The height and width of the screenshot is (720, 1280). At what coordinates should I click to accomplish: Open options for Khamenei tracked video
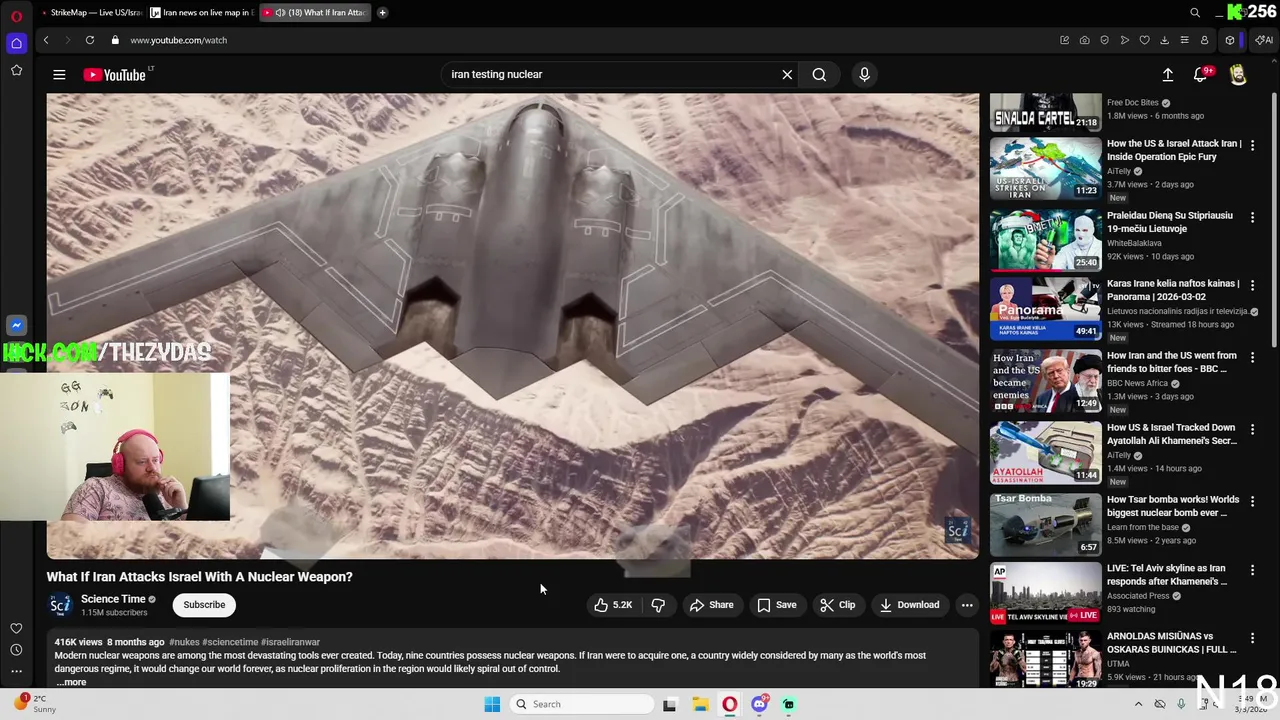1252,429
